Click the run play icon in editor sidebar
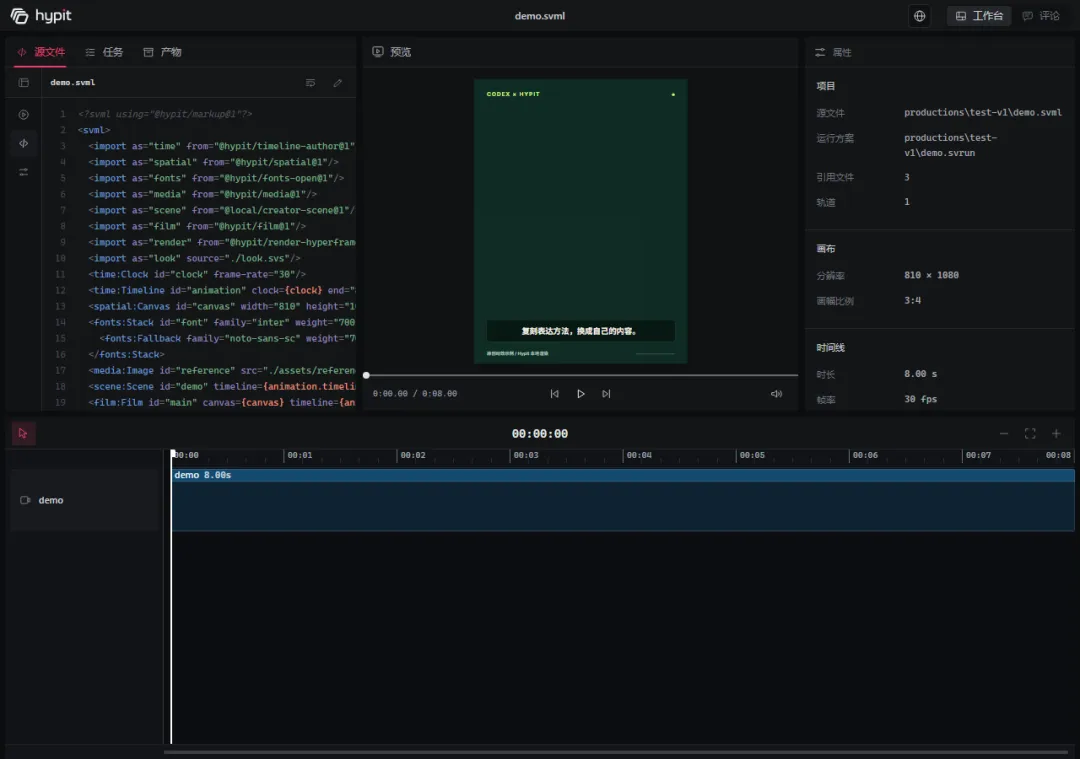 click(x=23, y=114)
